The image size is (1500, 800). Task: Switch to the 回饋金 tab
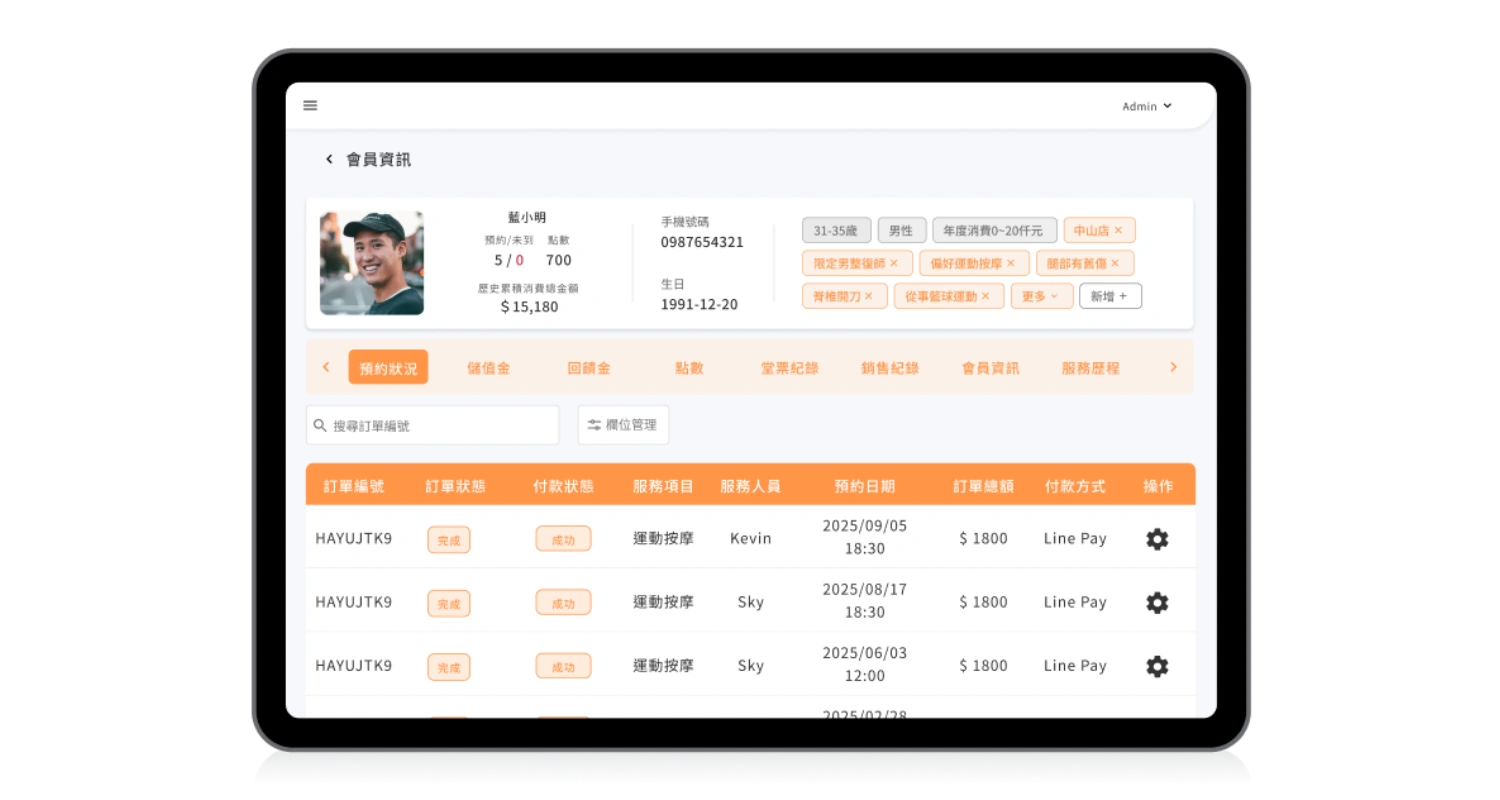pyautogui.click(x=588, y=367)
